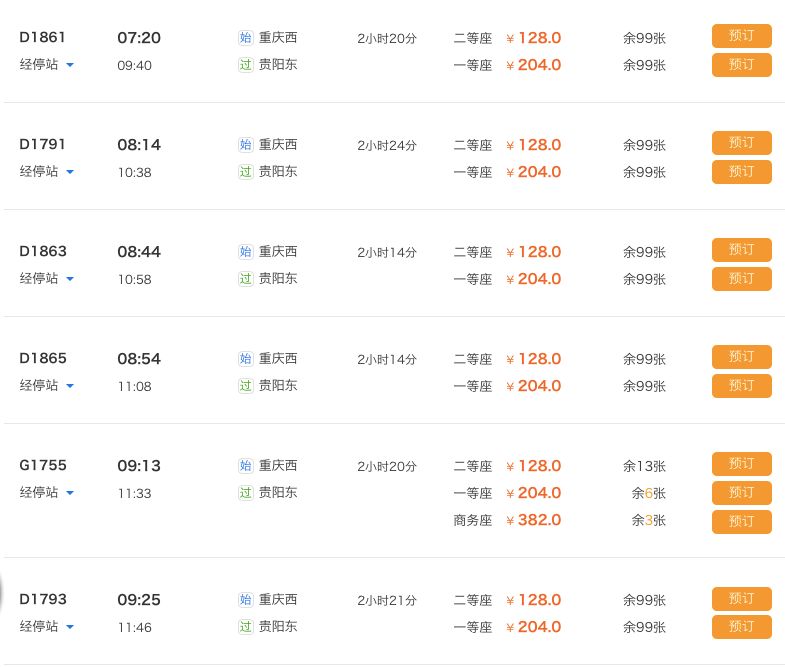Click the 过 pass-through icon for D1791
This screenshot has width=785, height=667.
tap(246, 172)
